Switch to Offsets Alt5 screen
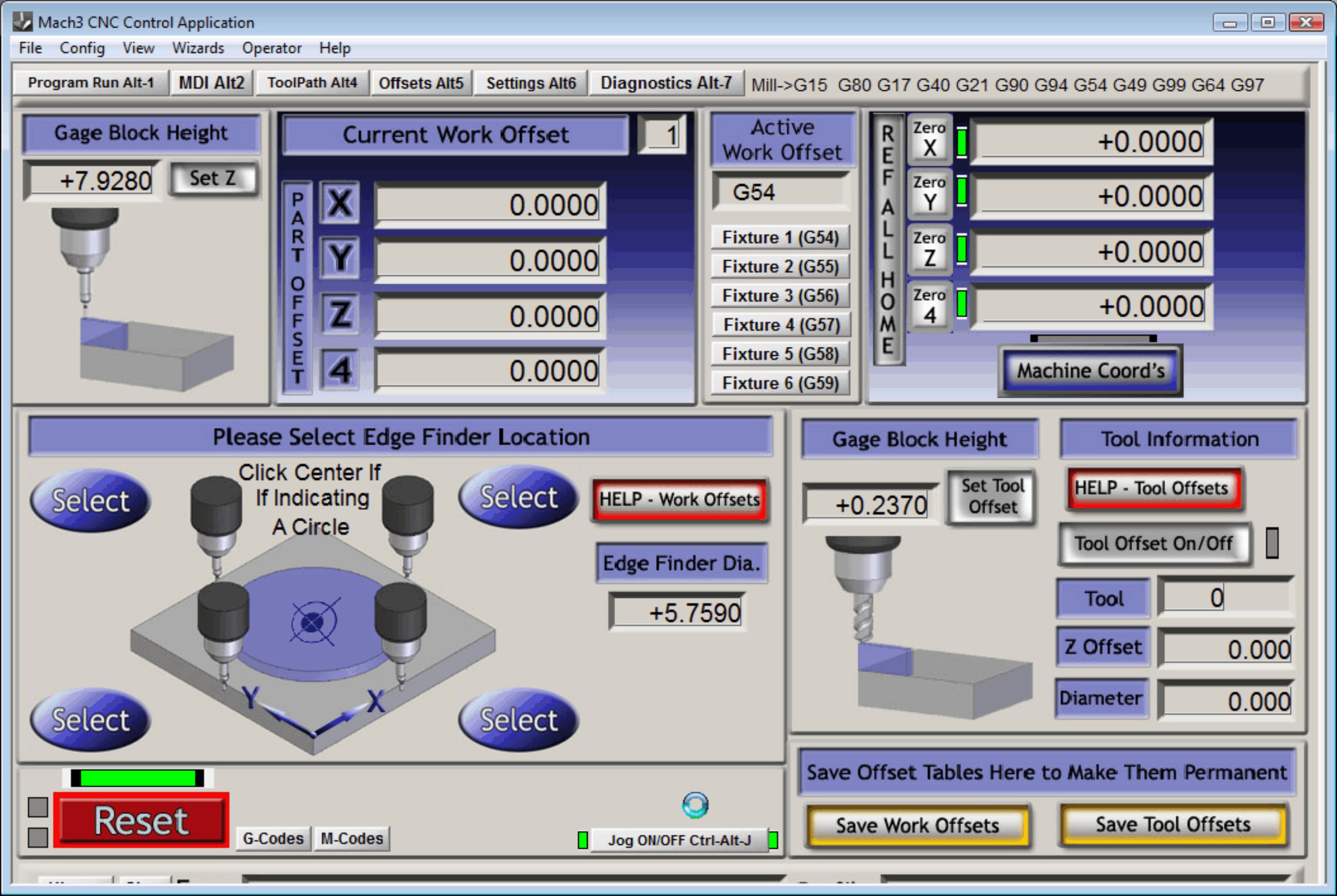This screenshot has height=896, width=1337. [421, 83]
